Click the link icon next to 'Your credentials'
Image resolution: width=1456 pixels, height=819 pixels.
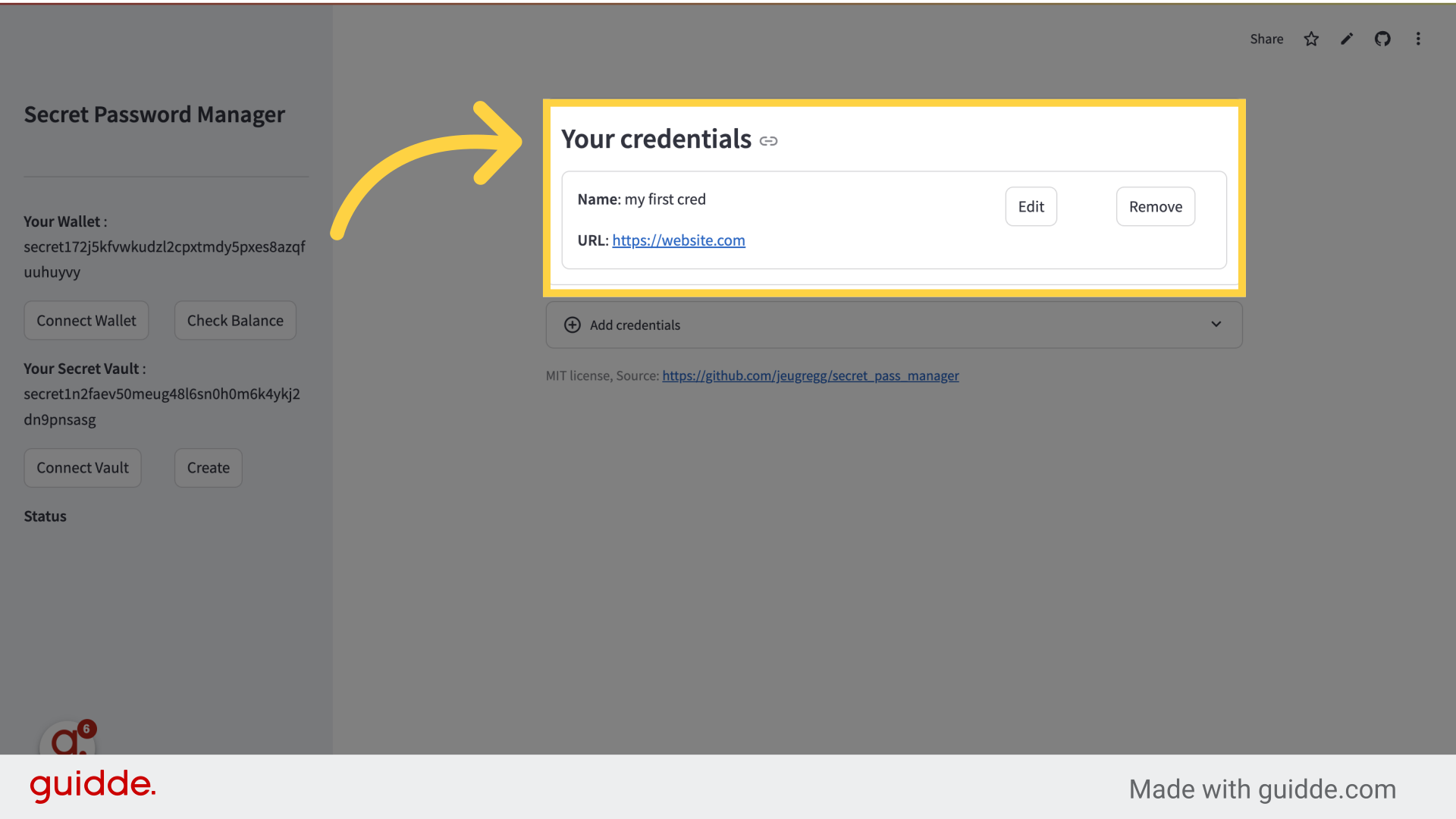coord(768,139)
